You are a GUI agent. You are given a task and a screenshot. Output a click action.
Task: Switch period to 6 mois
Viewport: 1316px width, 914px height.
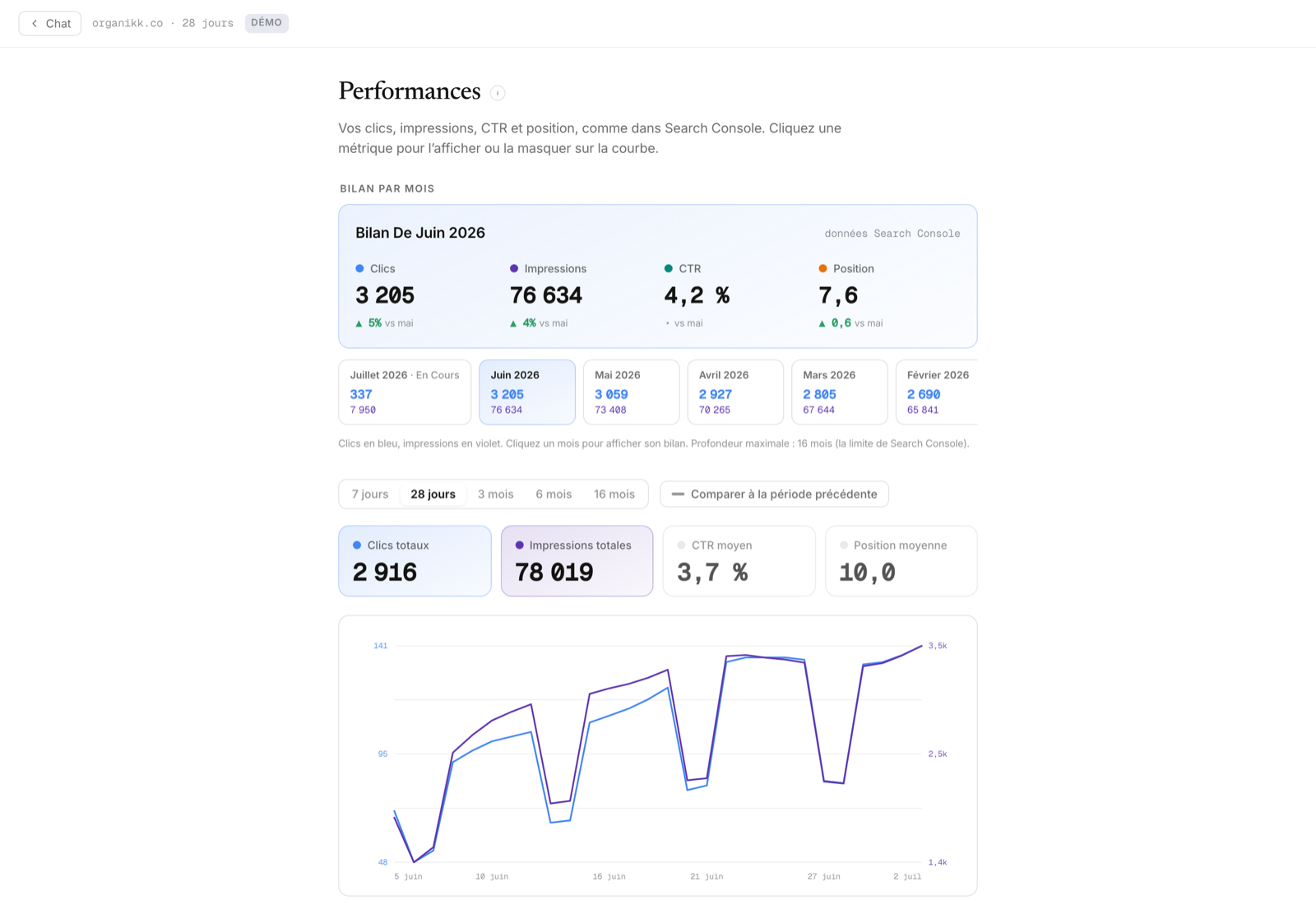click(x=554, y=494)
